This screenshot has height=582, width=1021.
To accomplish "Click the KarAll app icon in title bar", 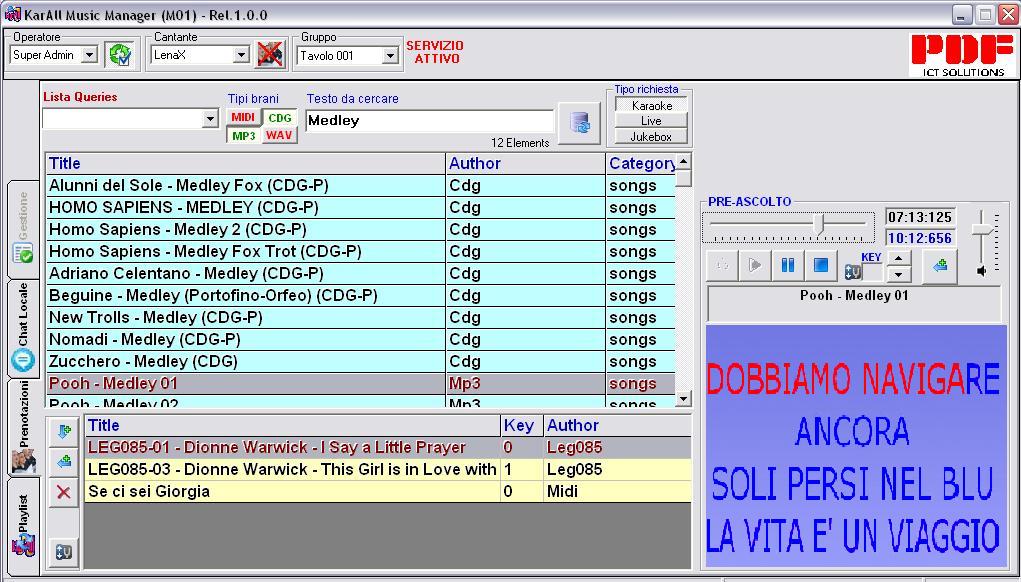I will [12, 14].
